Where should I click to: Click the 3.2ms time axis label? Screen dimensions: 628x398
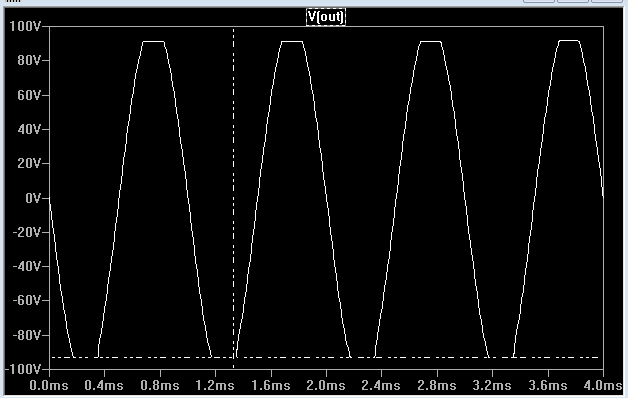(492, 386)
